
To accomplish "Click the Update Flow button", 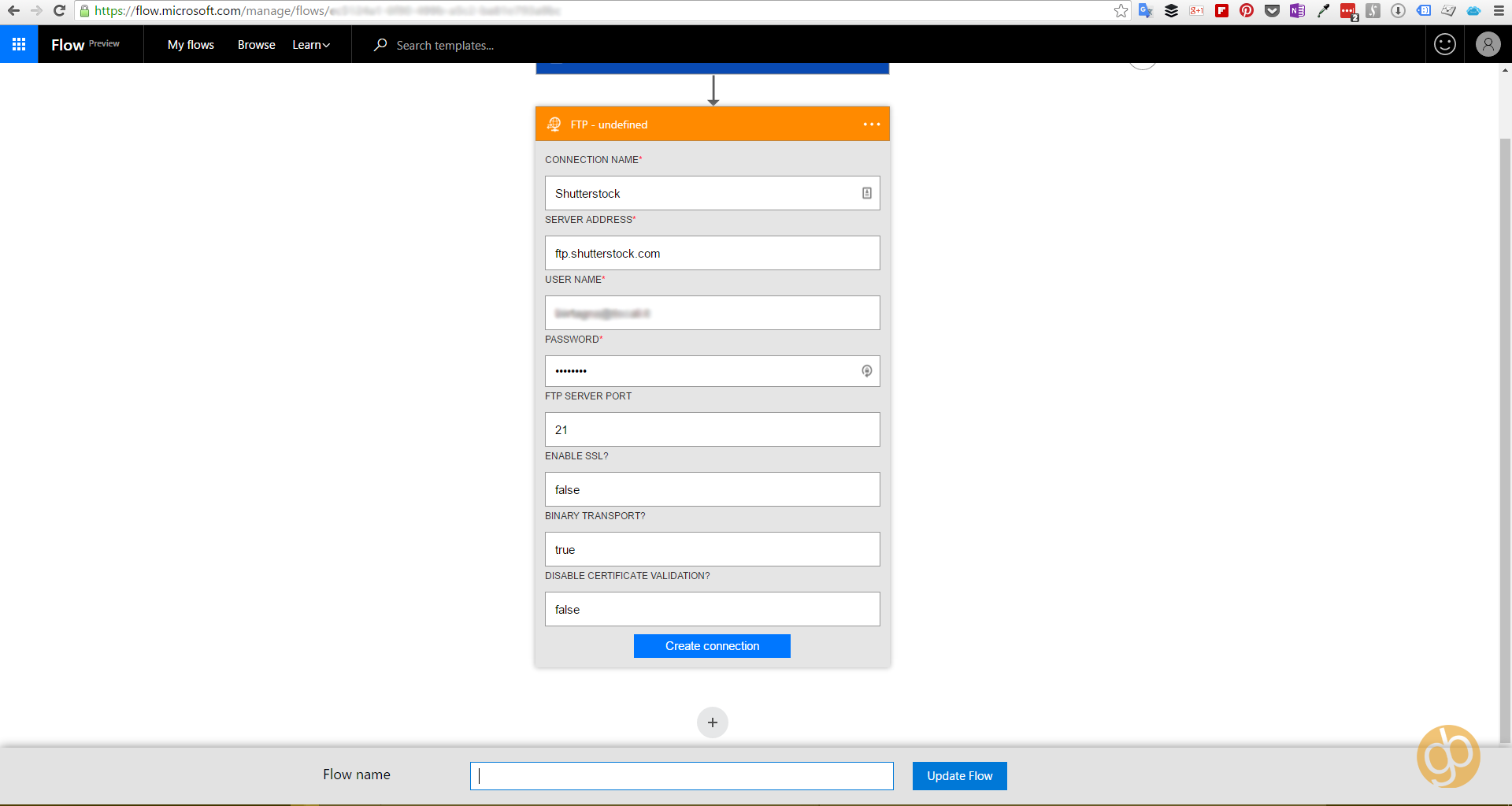I will click(959, 776).
